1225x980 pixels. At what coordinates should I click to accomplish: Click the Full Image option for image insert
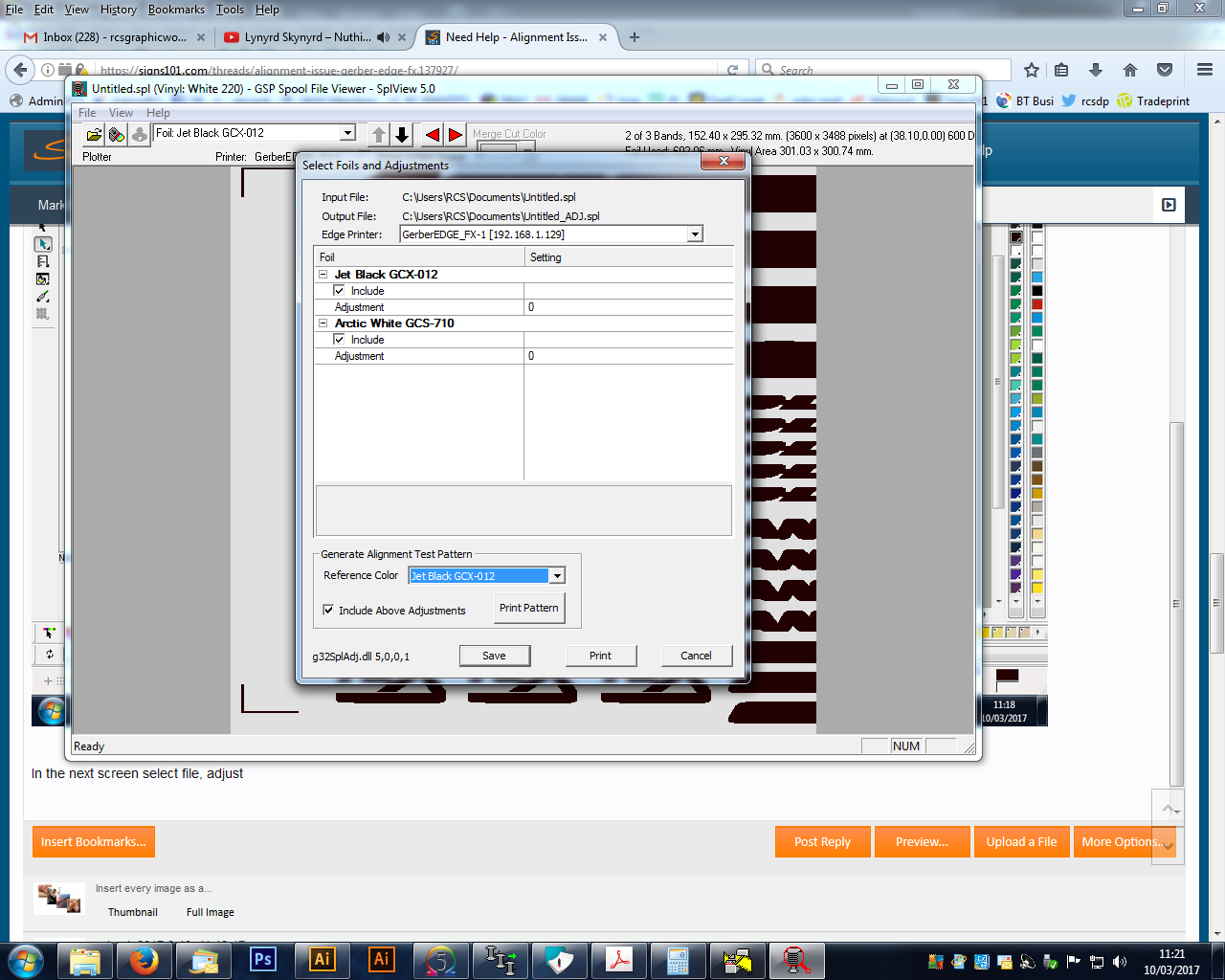(x=211, y=912)
